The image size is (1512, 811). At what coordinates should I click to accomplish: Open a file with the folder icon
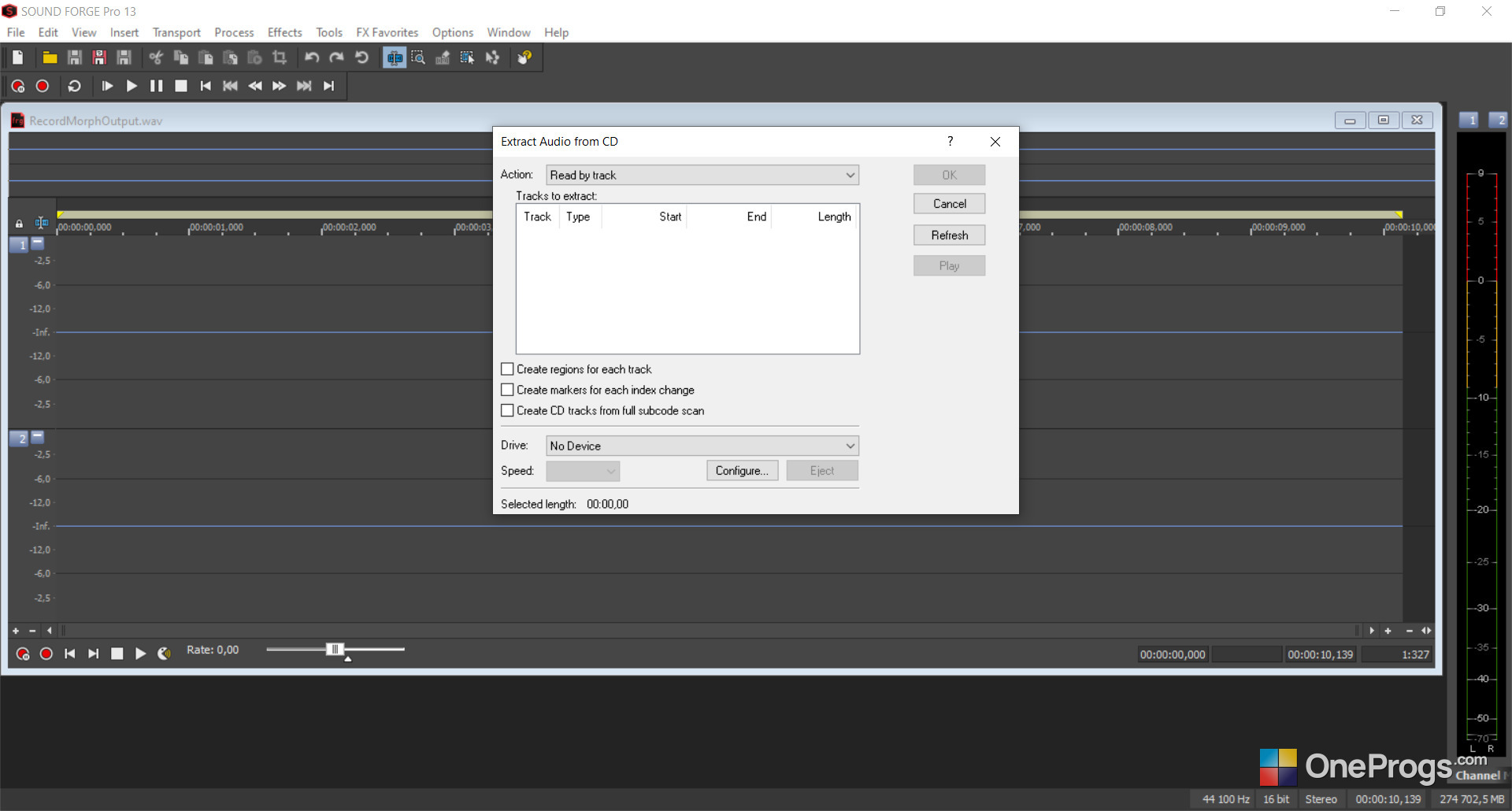(50, 57)
